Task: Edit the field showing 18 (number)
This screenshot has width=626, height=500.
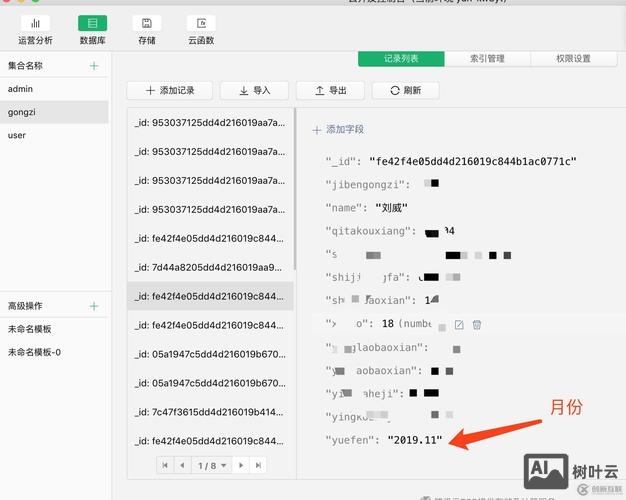Action: [459, 325]
